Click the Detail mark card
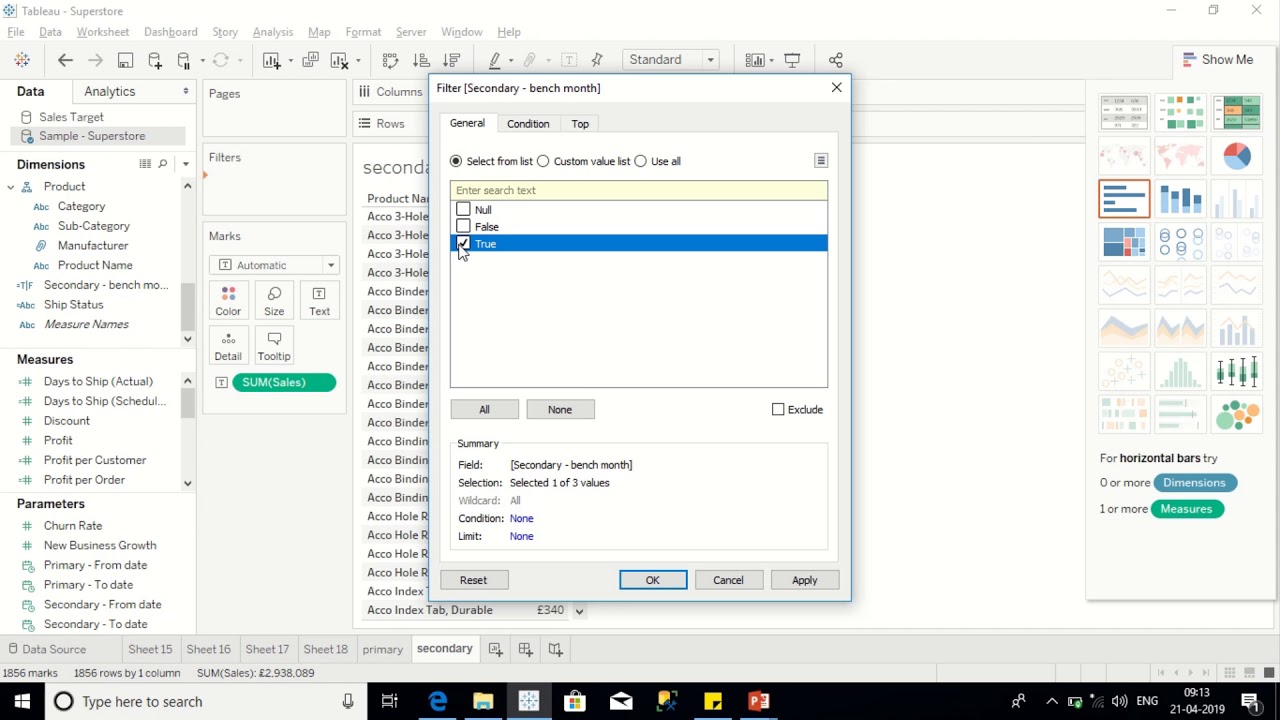This screenshot has height=720, width=1280. (228, 346)
